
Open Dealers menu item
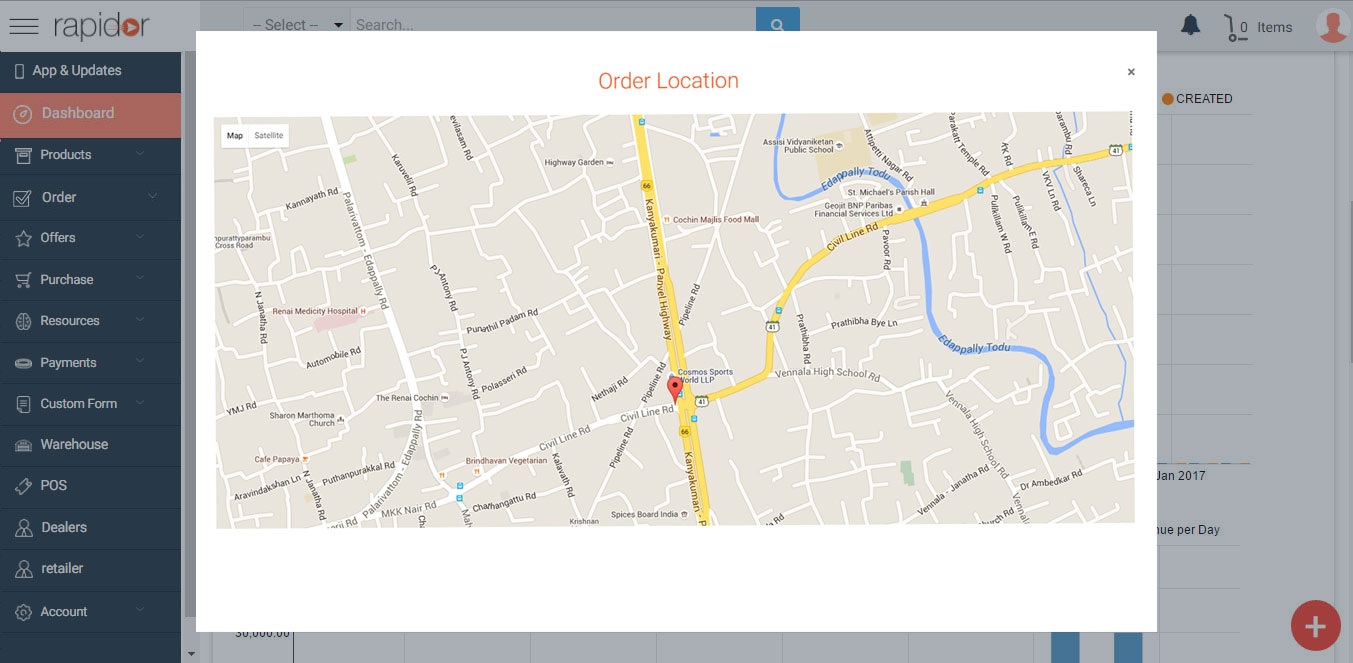tap(90, 527)
